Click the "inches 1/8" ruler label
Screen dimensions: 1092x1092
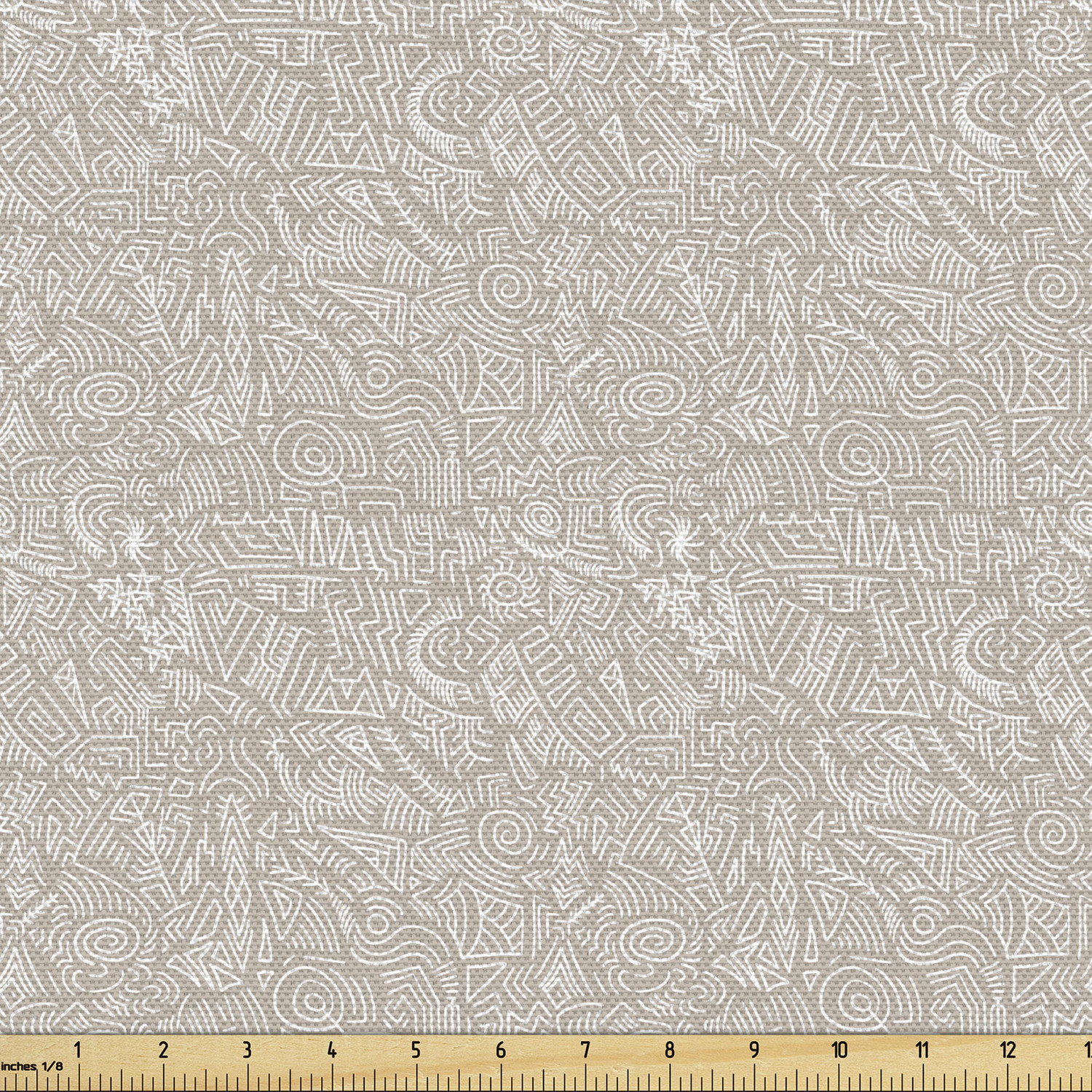coord(32,1067)
